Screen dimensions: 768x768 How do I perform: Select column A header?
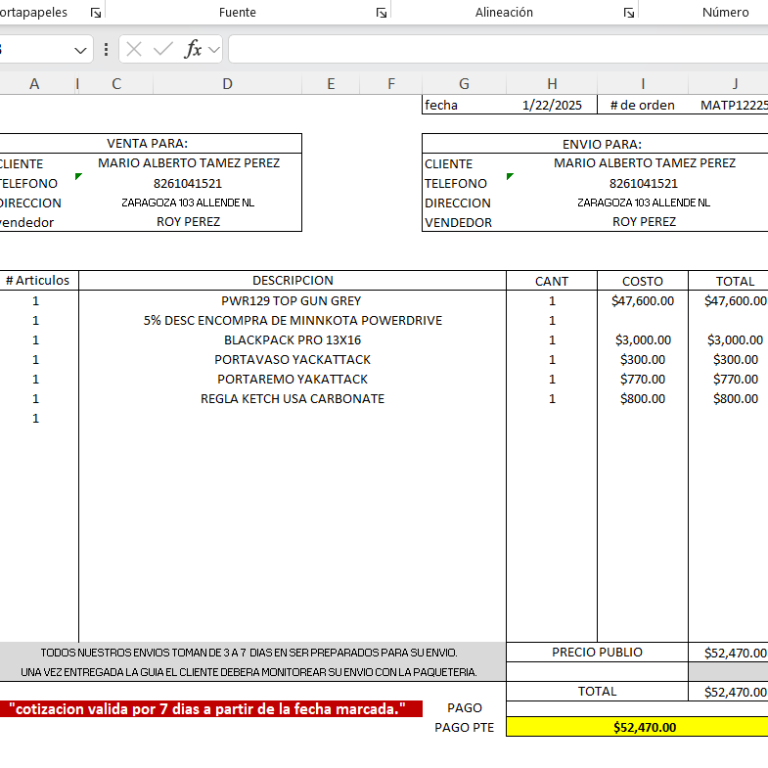pyautogui.click(x=34, y=84)
